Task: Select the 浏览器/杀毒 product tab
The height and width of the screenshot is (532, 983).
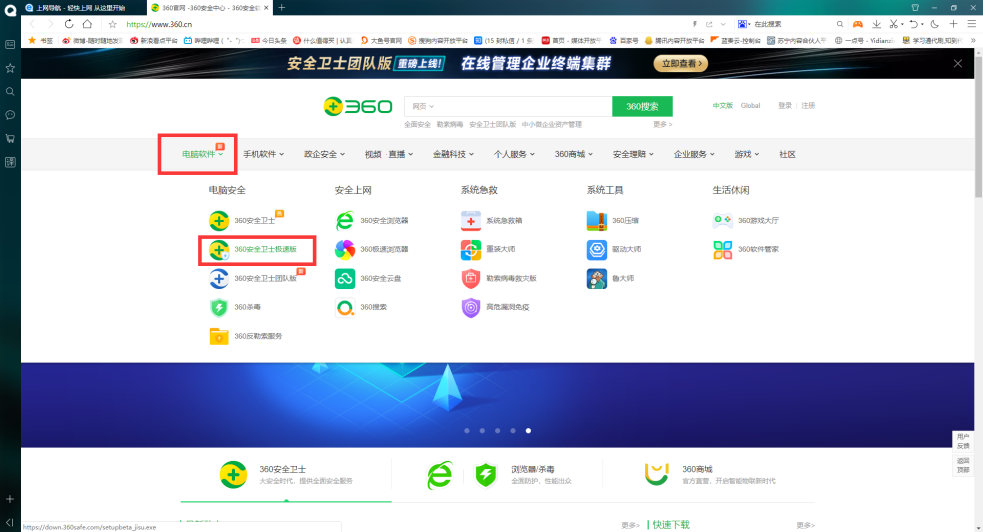Action: pos(498,475)
